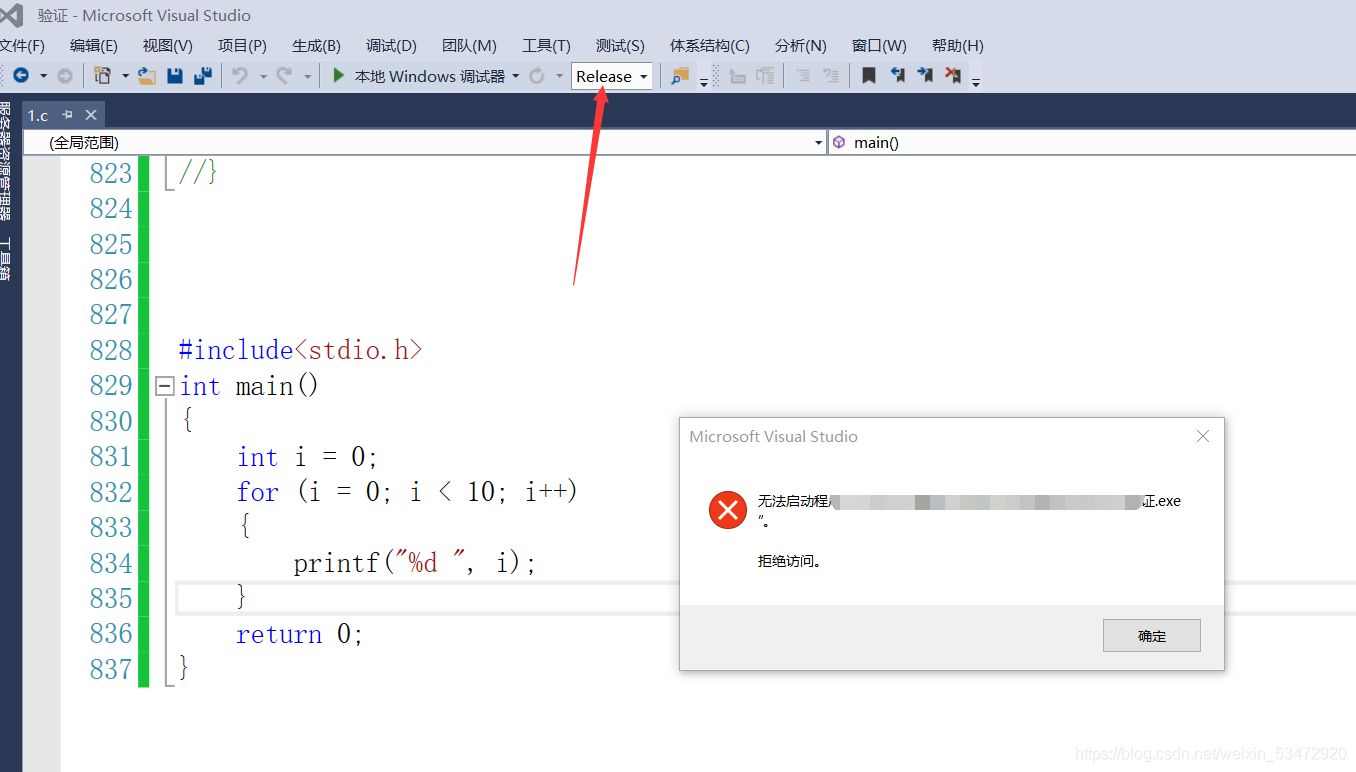This screenshot has height=772, width=1356.
Task: Expand the redo history dropdown arrow
Action: point(307,76)
